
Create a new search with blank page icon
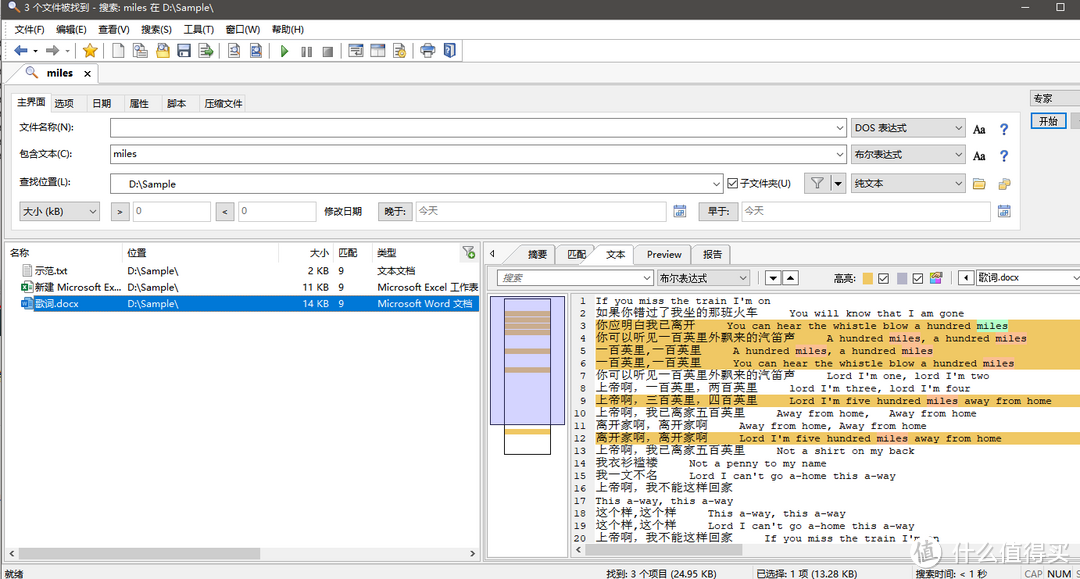point(118,50)
